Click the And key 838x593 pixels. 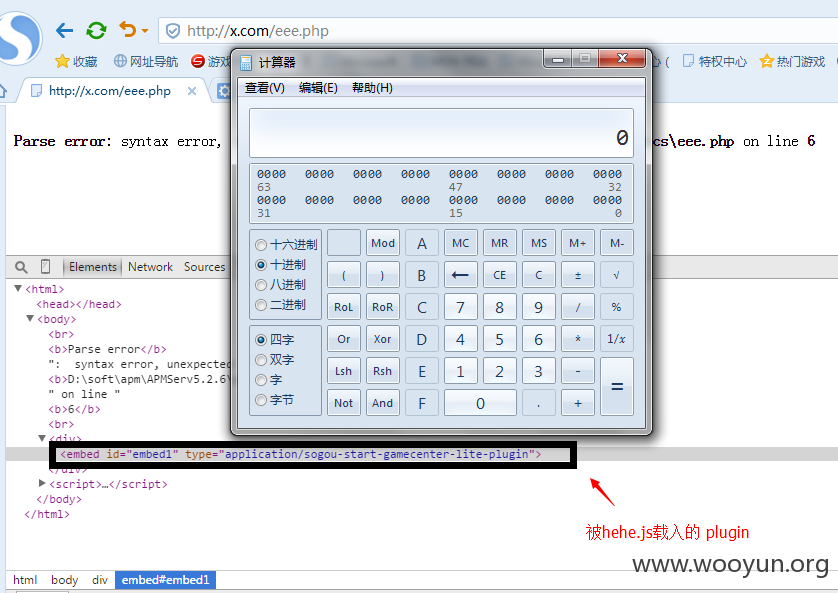[x=383, y=403]
